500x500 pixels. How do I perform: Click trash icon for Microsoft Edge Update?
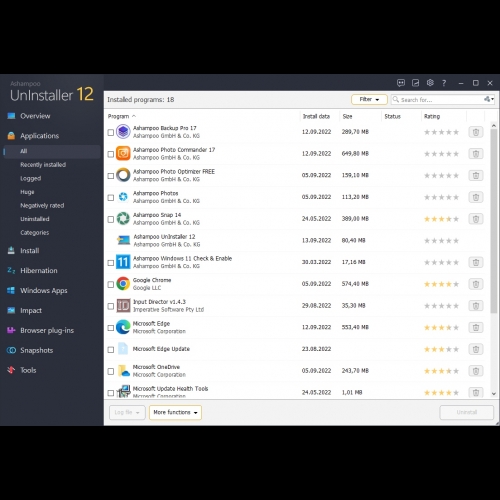click(x=476, y=349)
